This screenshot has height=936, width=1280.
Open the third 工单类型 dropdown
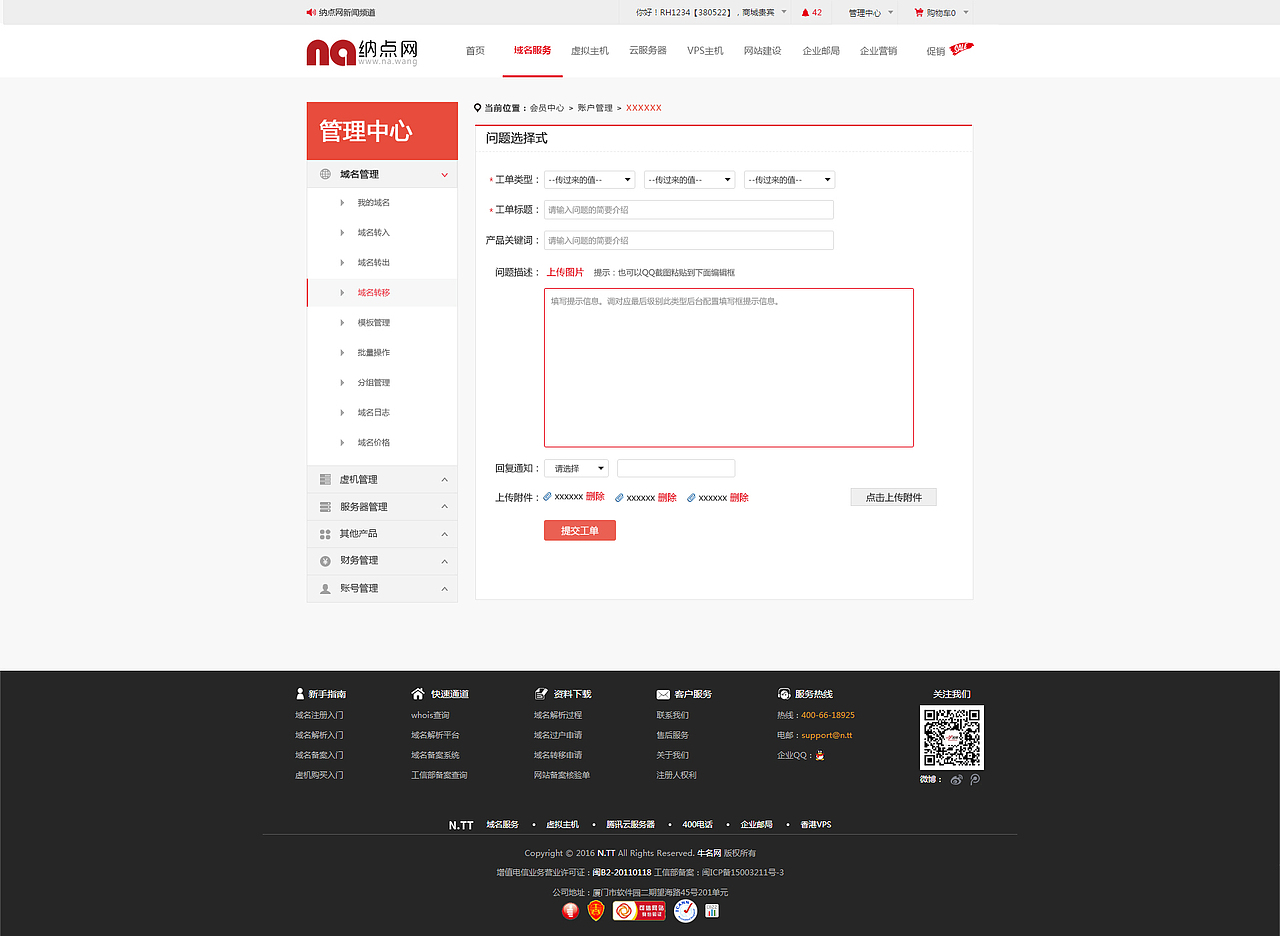(x=790, y=180)
